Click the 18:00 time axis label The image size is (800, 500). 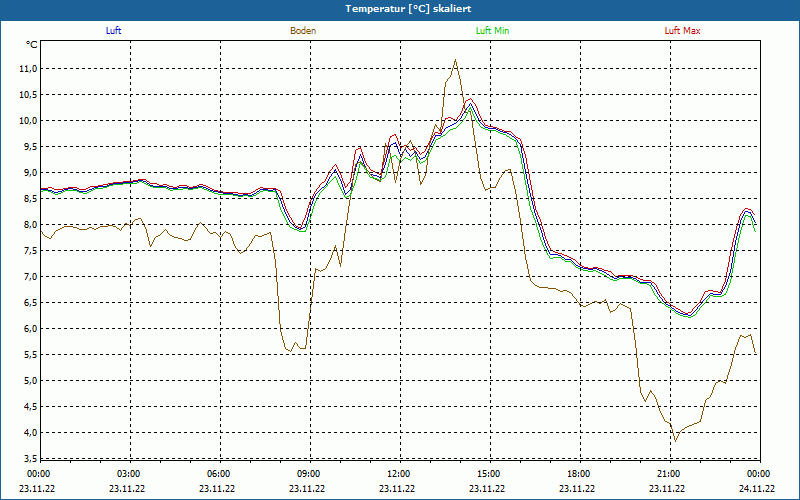(578, 474)
